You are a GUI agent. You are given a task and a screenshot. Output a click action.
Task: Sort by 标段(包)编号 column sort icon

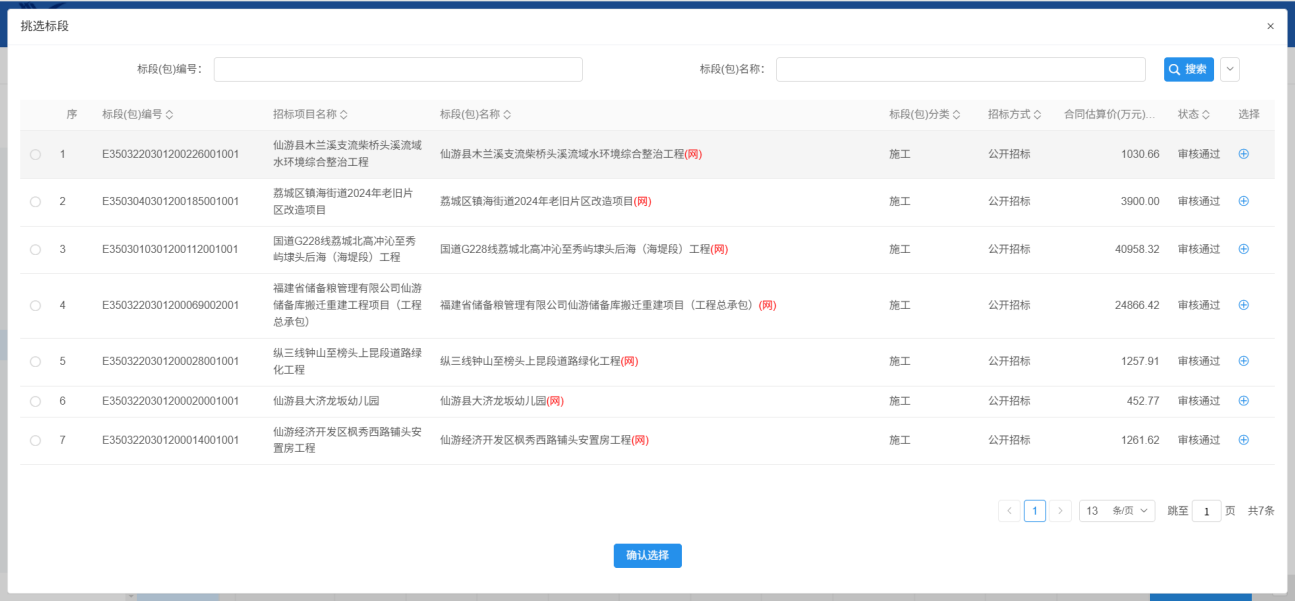pyautogui.click(x=170, y=115)
